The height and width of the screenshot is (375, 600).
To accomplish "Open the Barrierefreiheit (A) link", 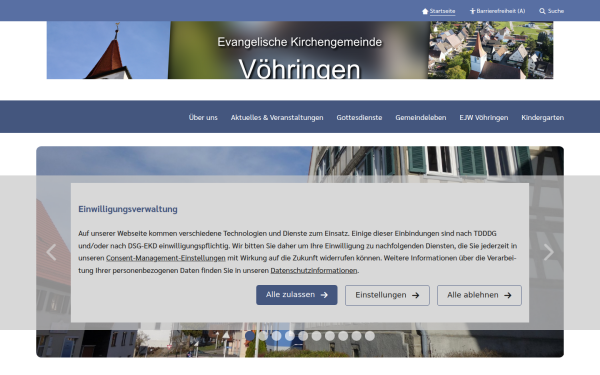I will (x=497, y=11).
